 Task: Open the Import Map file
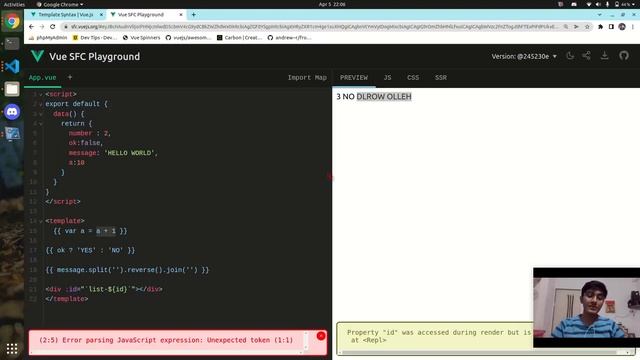pyautogui.click(x=307, y=78)
